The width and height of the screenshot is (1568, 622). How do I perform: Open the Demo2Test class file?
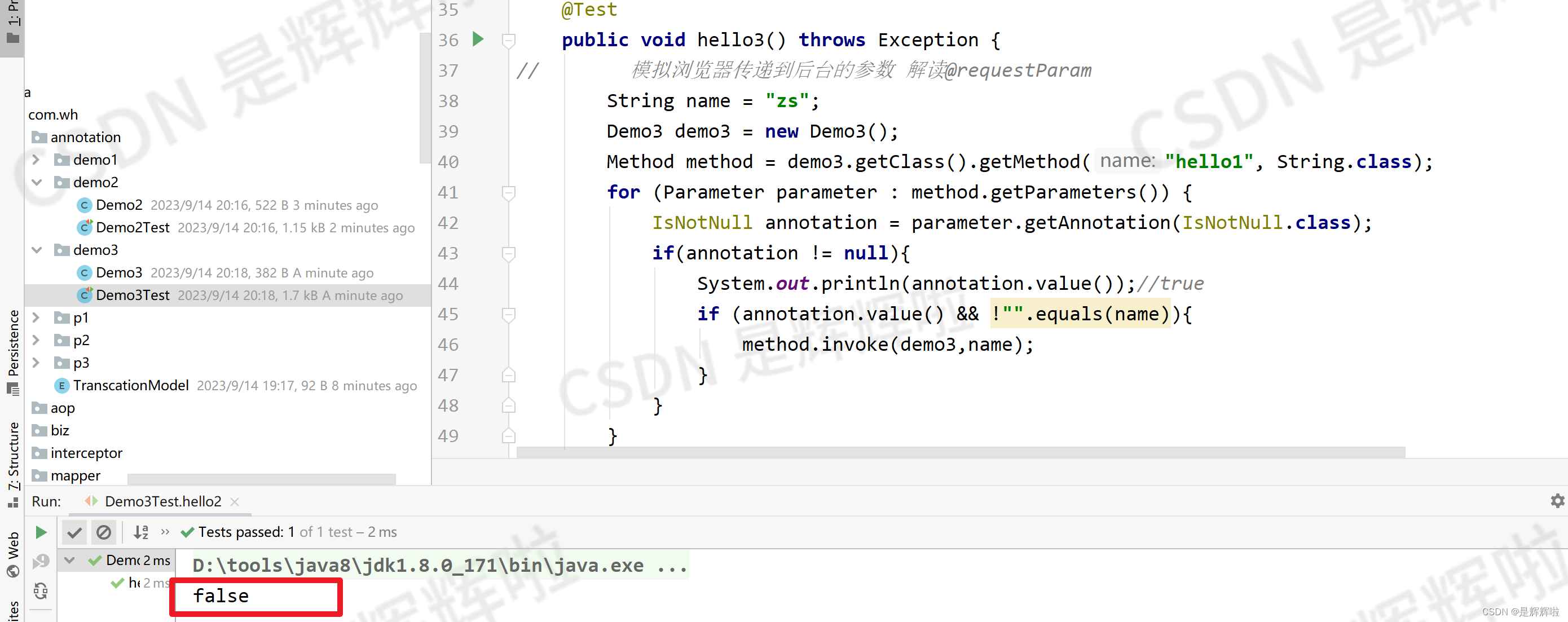pyautogui.click(x=133, y=227)
